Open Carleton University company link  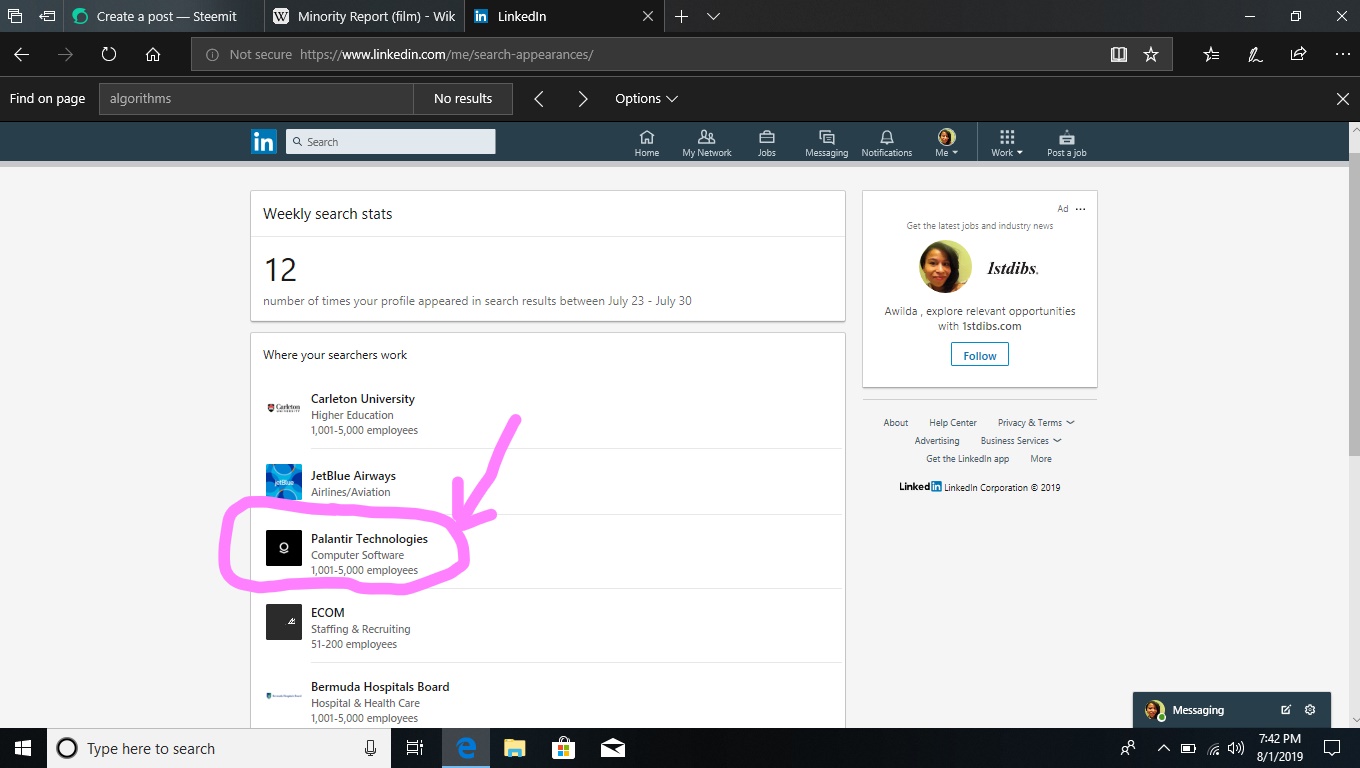point(363,399)
